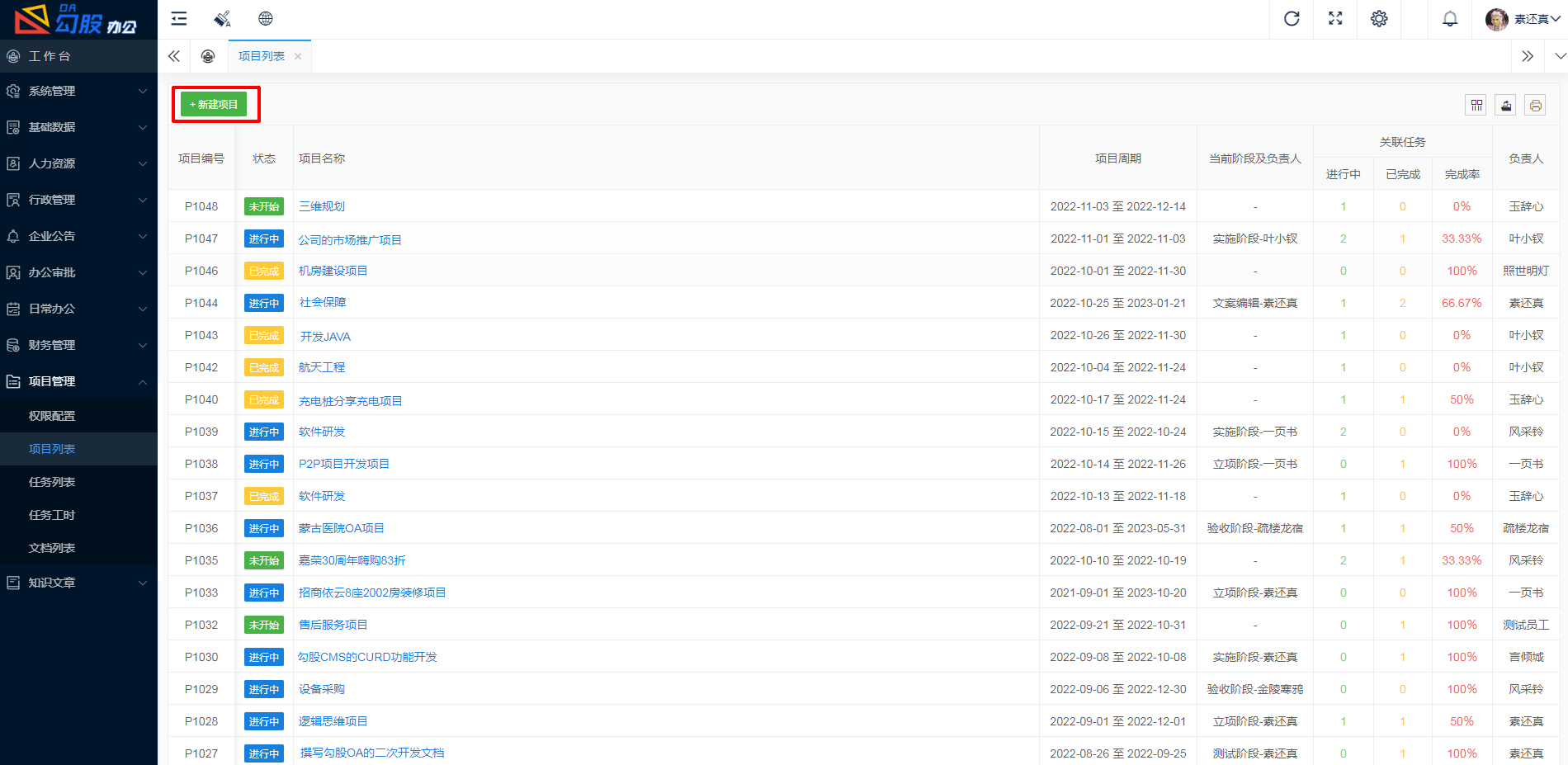Viewport: 1568px width, 765px height.
Task: Click 66.67% completion rate cell
Action: [x=1462, y=303]
